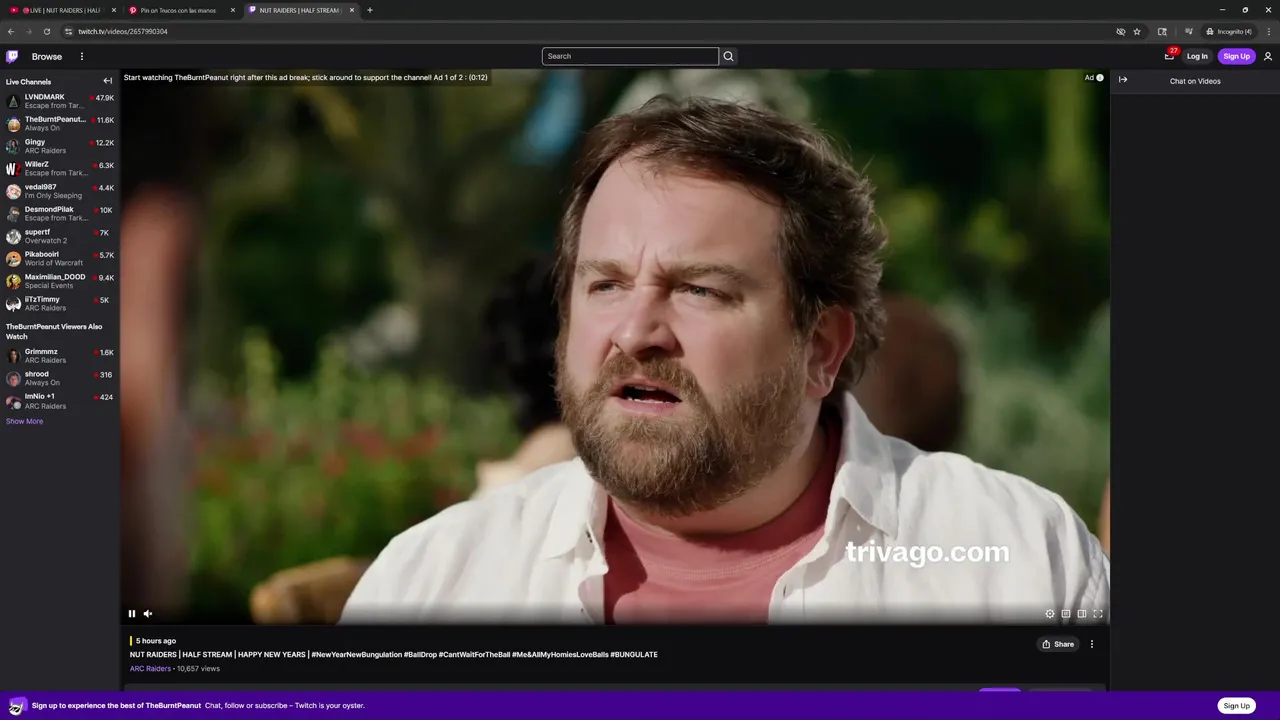Open Grimmmz recommended channel
The width and height of the screenshot is (1280, 720).
click(60, 356)
